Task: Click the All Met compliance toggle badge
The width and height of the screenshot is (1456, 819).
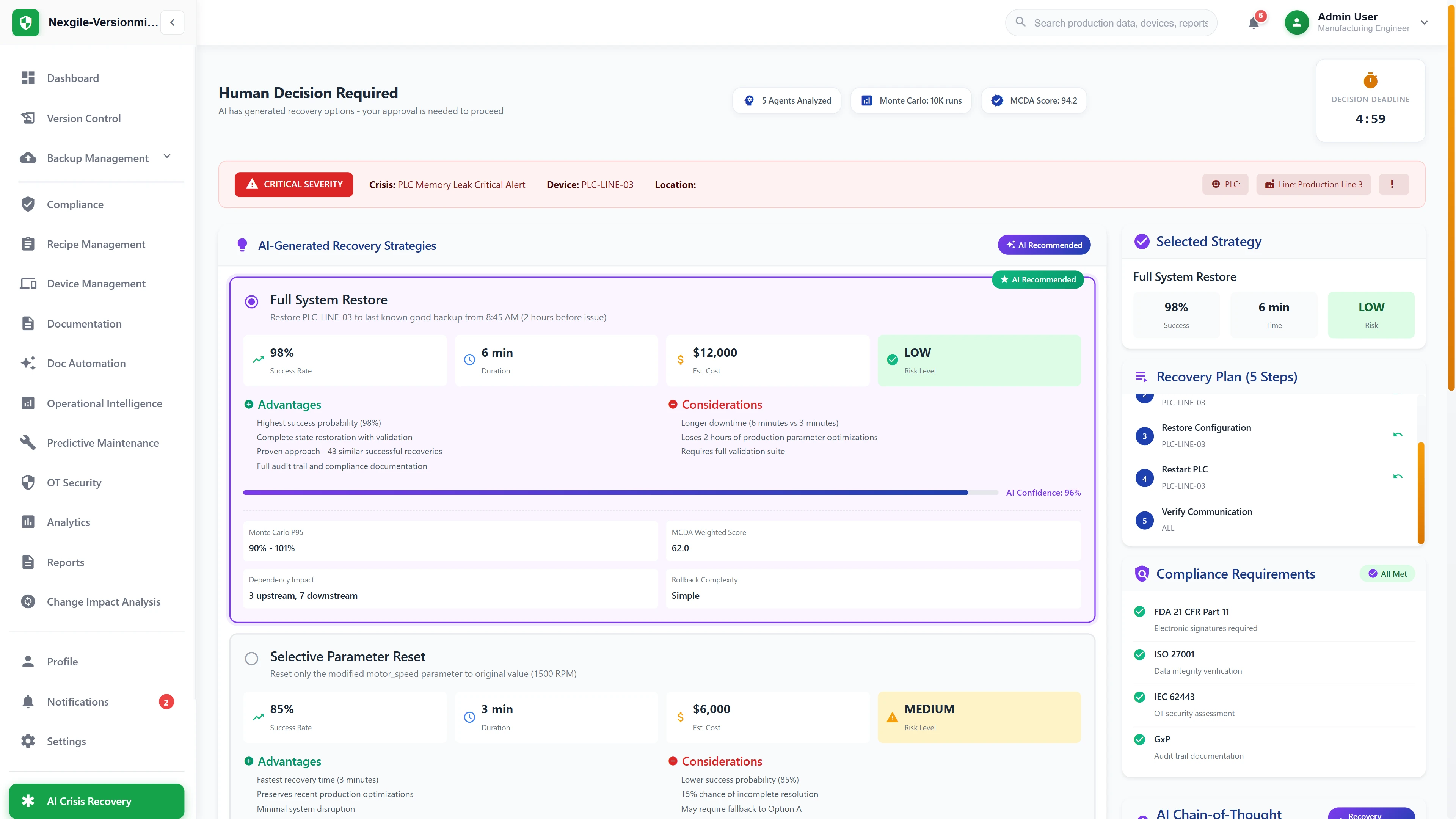Action: click(x=1388, y=573)
